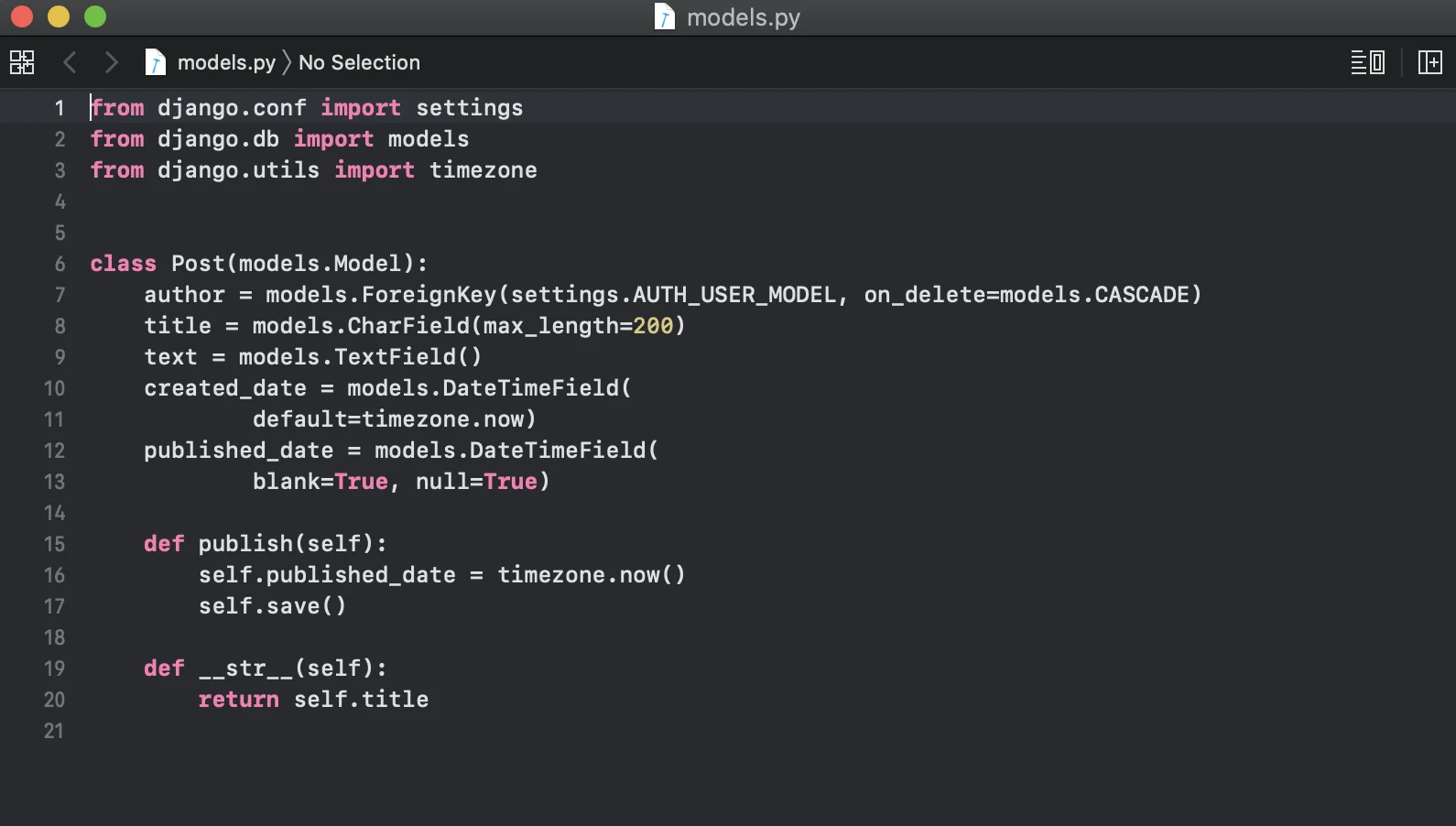
Task: Minimize the window with the yellow button
Action: click(59, 16)
